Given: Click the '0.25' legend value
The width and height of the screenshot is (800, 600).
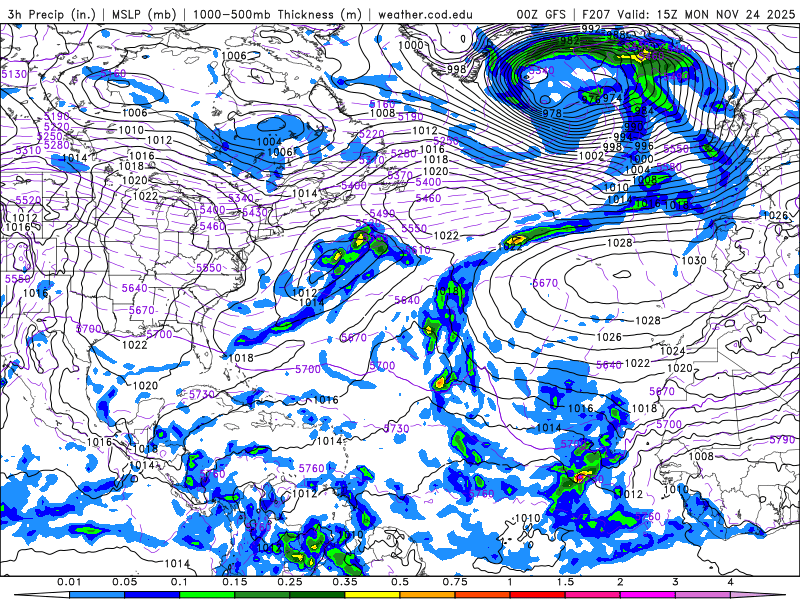Looking at the screenshot, I should tap(289, 582).
